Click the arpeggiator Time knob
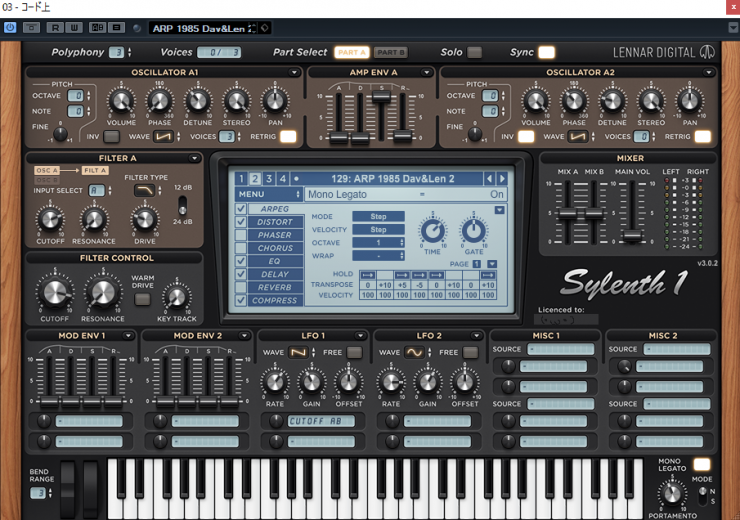Screen dimensions: 740x520 click(432, 231)
